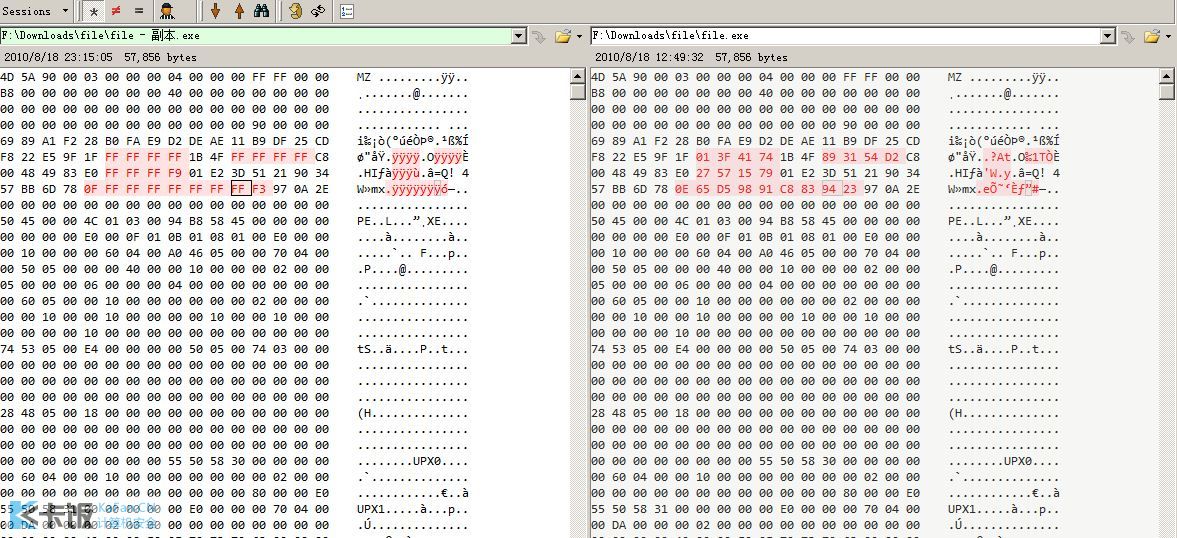Click the line numbers list icon

[x=347, y=11]
